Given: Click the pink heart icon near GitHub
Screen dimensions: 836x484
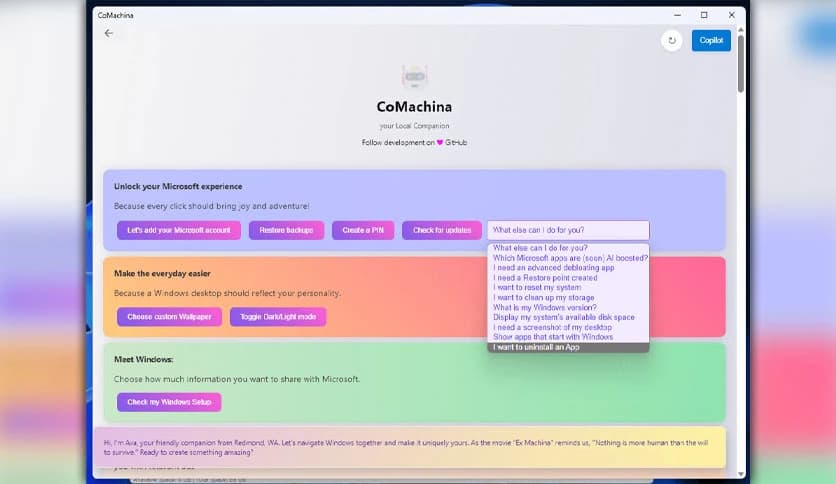Looking at the screenshot, I should pos(439,143).
